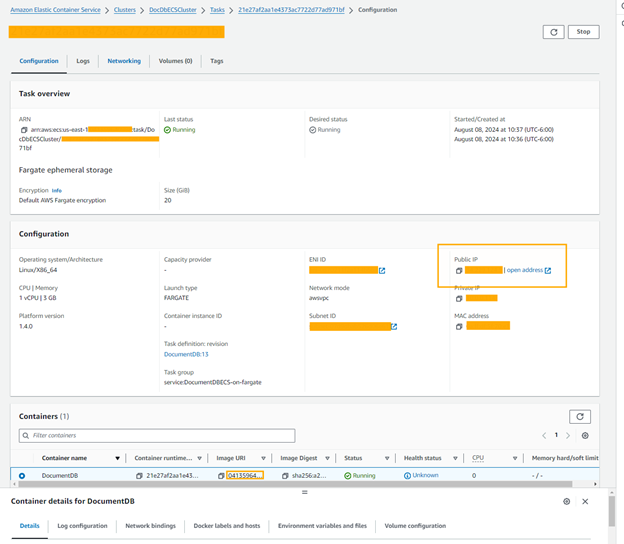Image resolution: width=624 pixels, height=544 pixels.
Task: Open Tasks breadcrumb link
Action: (x=217, y=10)
